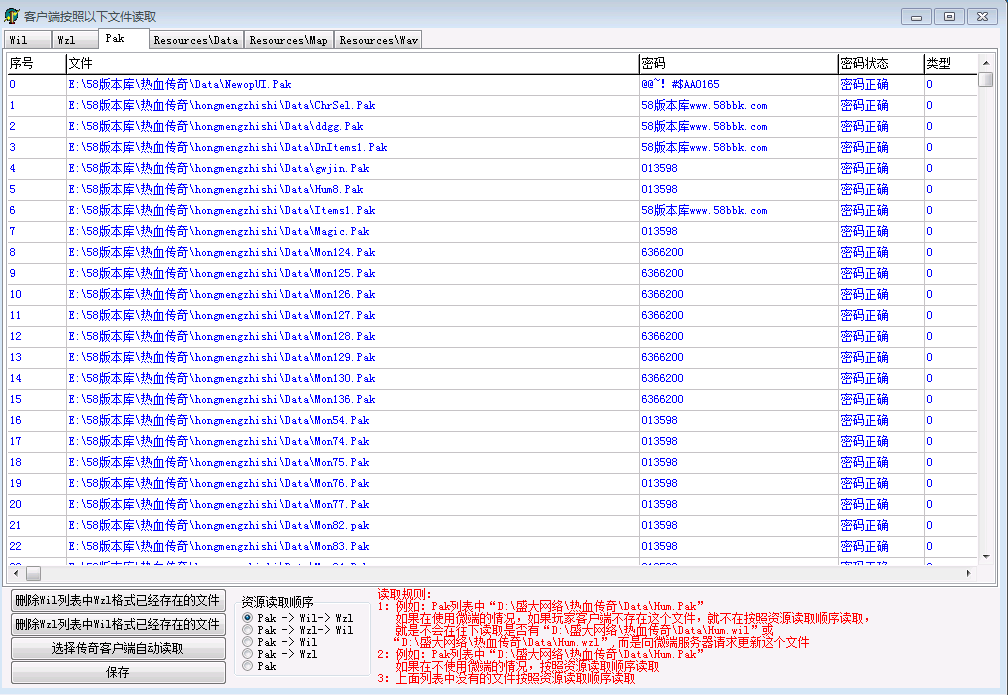This screenshot has height=695, width=1008.
Task: Switch to the Resources\Wav tab
Action: coord(378,40)
